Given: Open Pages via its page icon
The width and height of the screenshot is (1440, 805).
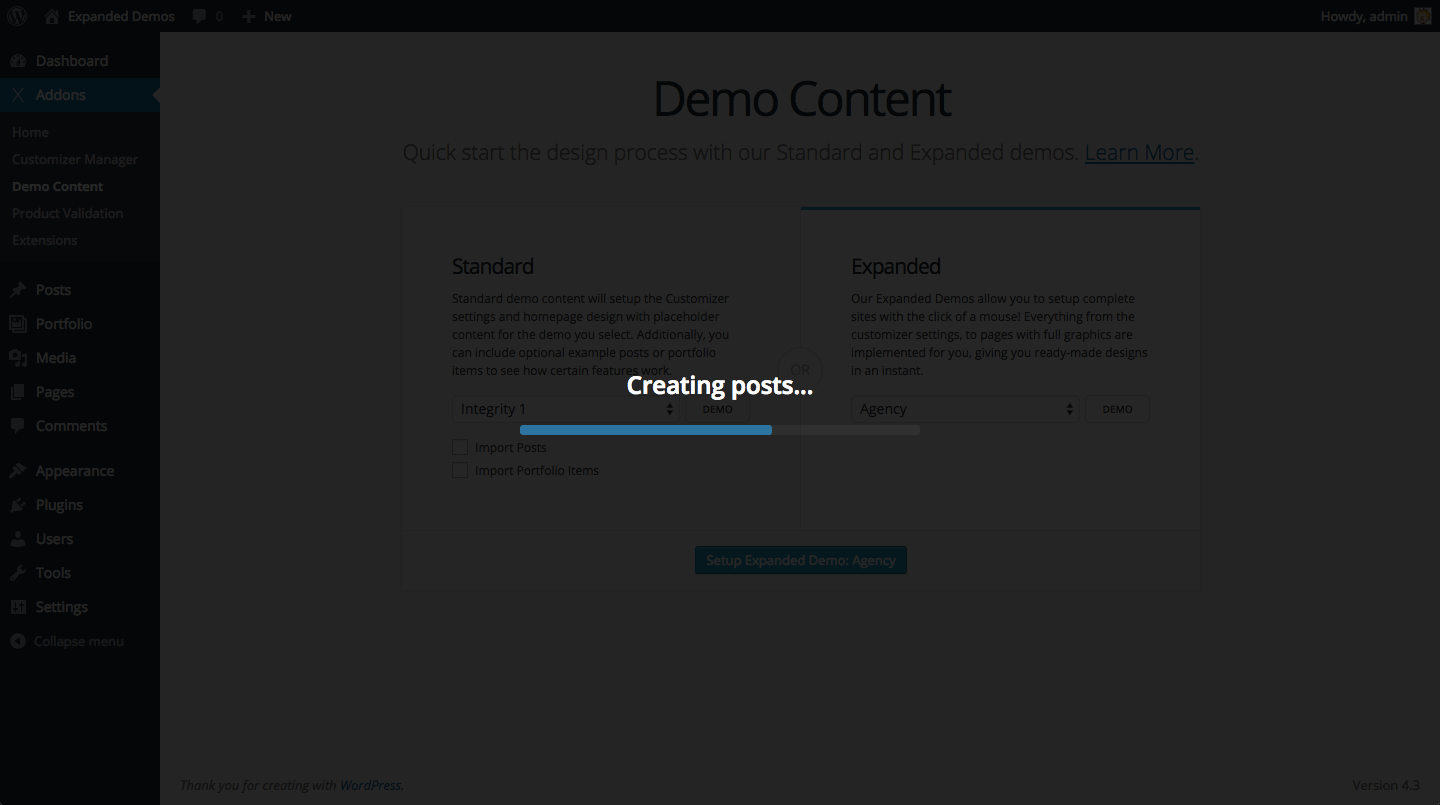Looking at the screenshot, I should click(x=18, y=391).
